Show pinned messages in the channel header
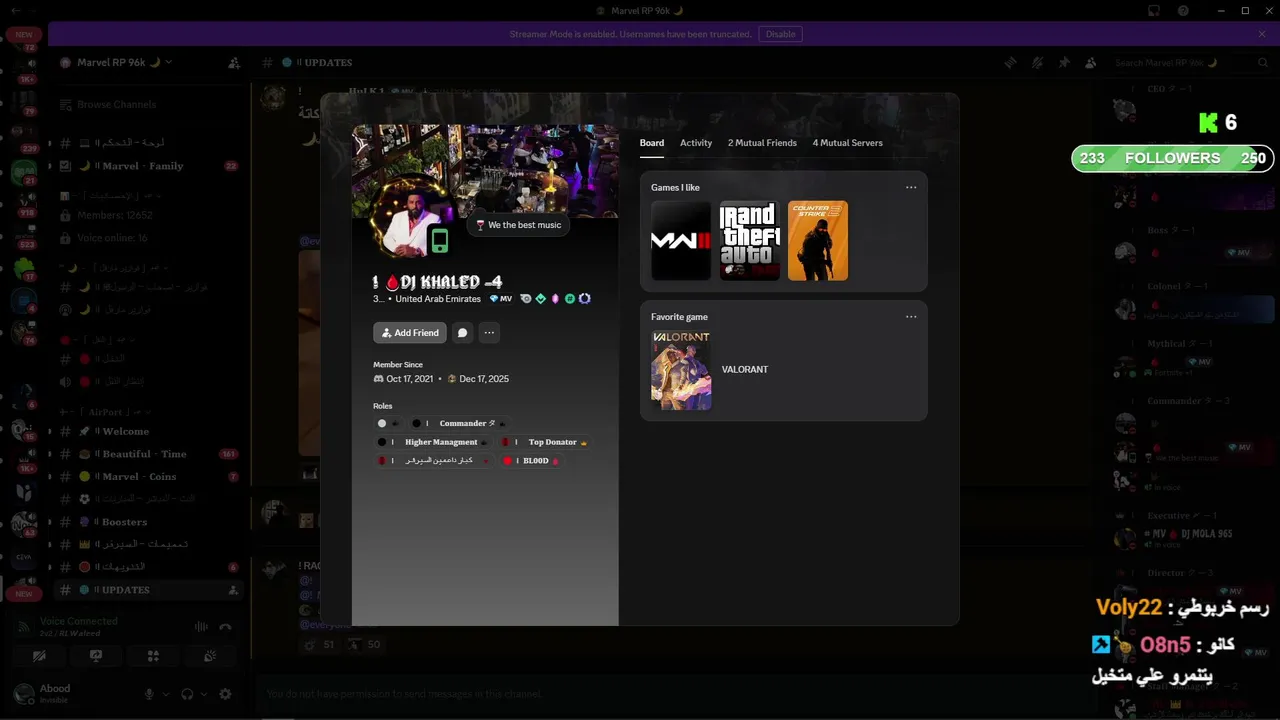The height and width of the screenshot is (720, 1280). click(1063, 63)
